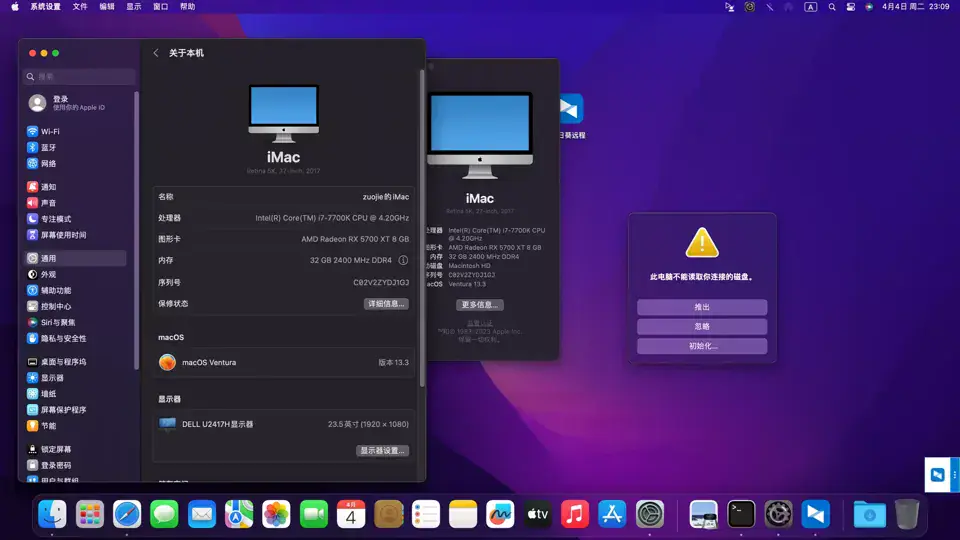Viewport: 960px width, 540px height.
Task: Open Downloads folder in the Dock
Action: (869, 514)
